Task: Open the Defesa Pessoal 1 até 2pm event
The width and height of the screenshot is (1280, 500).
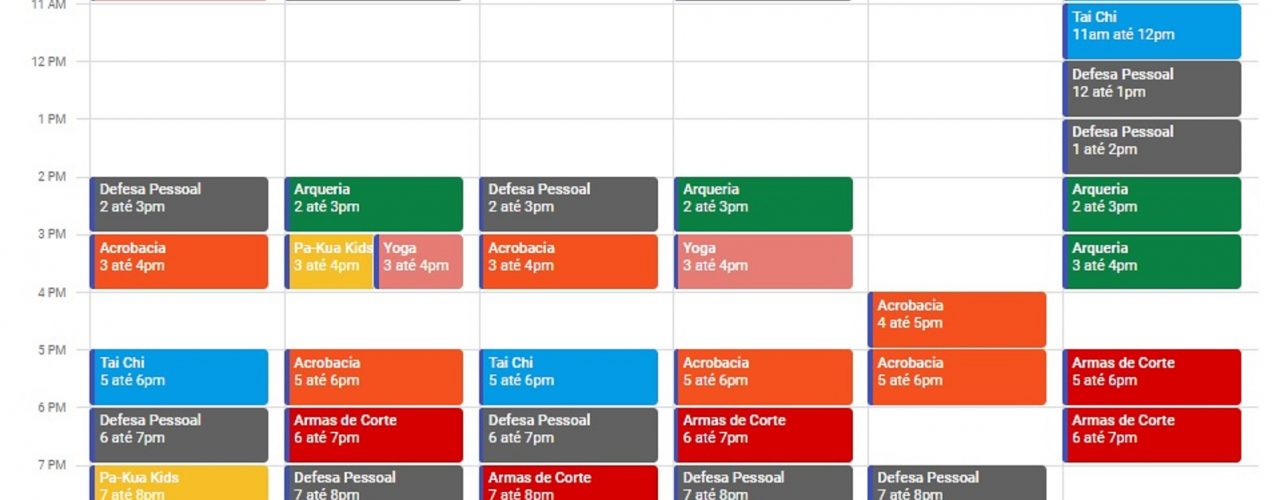Action: click(1152, 146)
